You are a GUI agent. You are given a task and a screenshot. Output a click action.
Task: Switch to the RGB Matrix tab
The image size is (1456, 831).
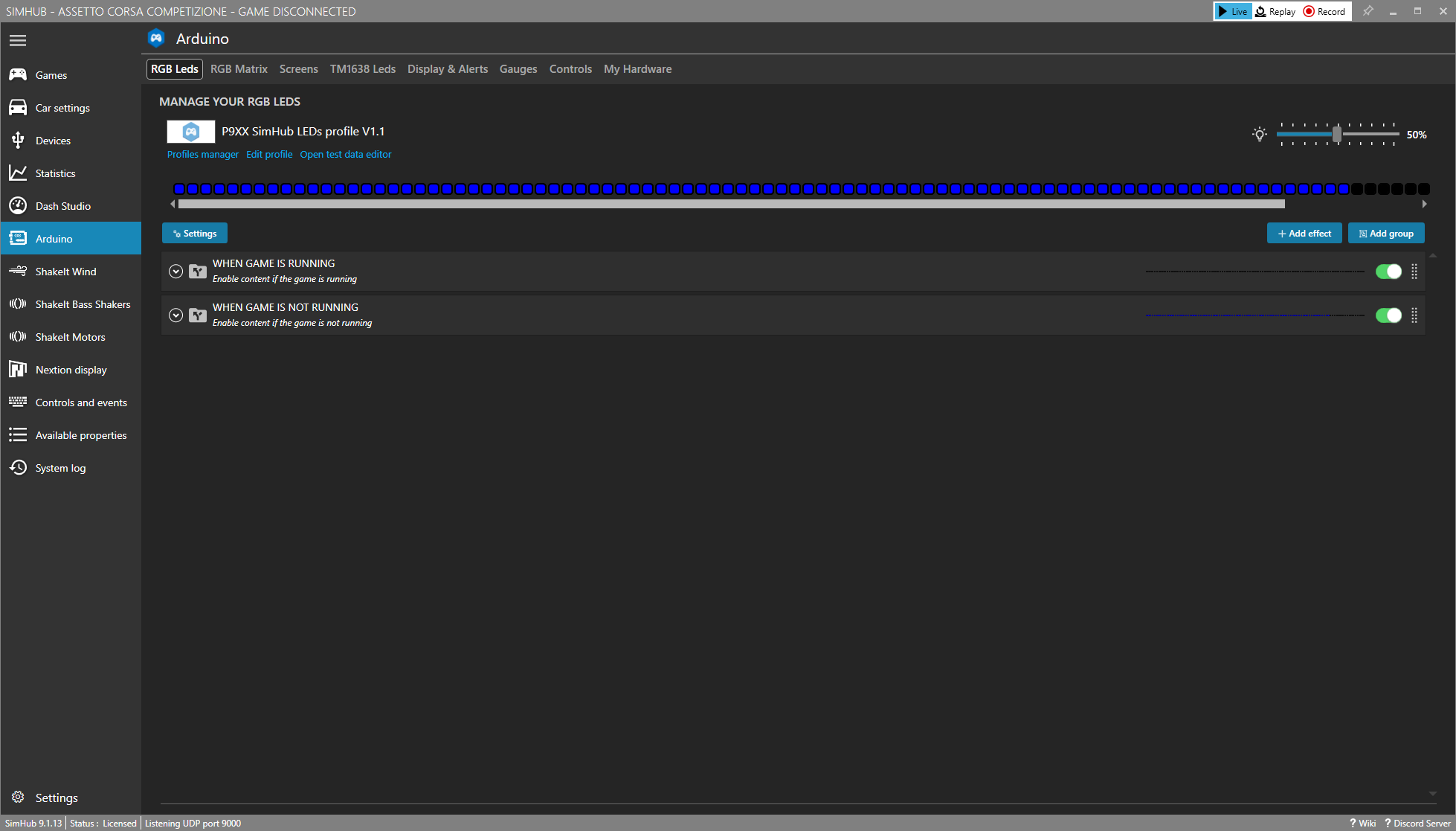(239, 69)
